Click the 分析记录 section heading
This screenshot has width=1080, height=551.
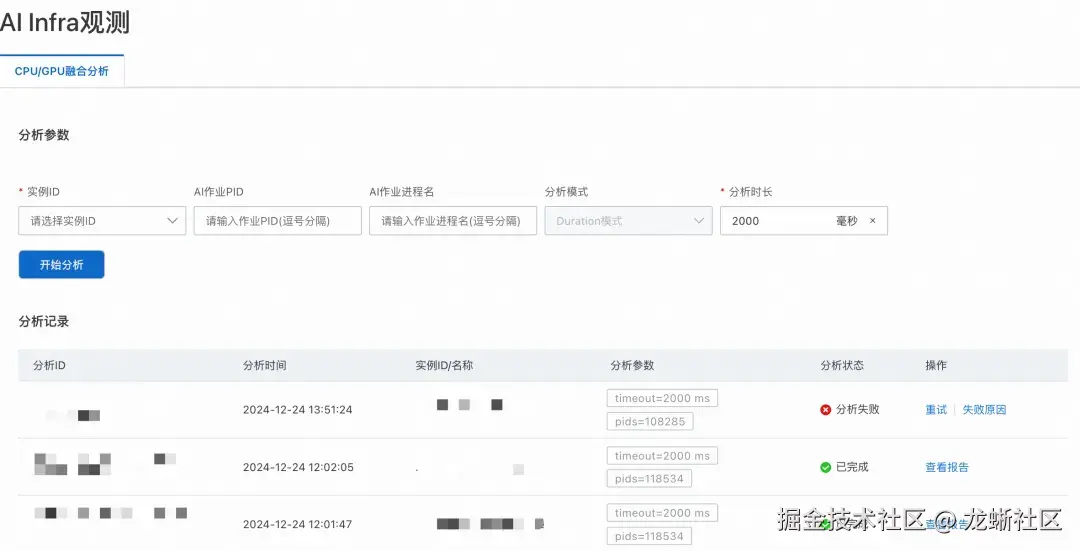click(x=44, y=322)
